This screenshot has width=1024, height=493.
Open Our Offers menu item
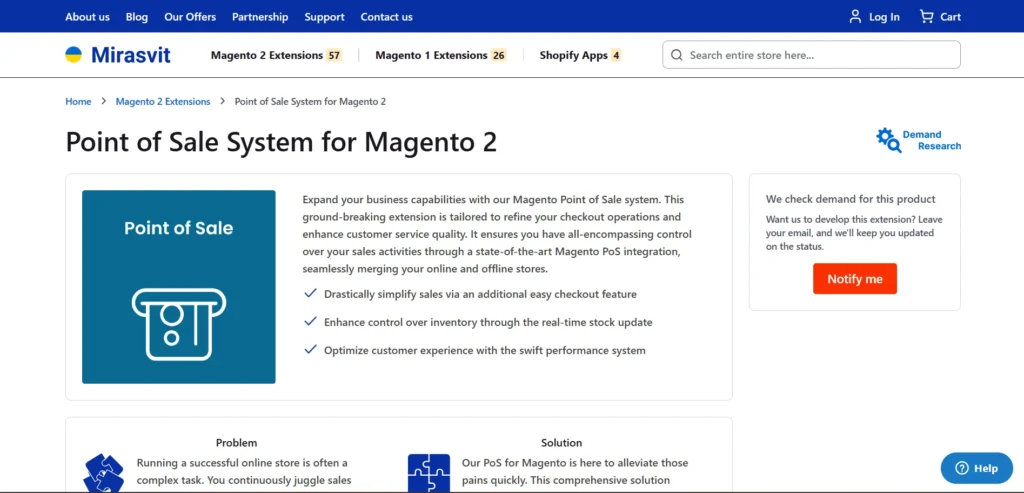(x=190, y=17)
